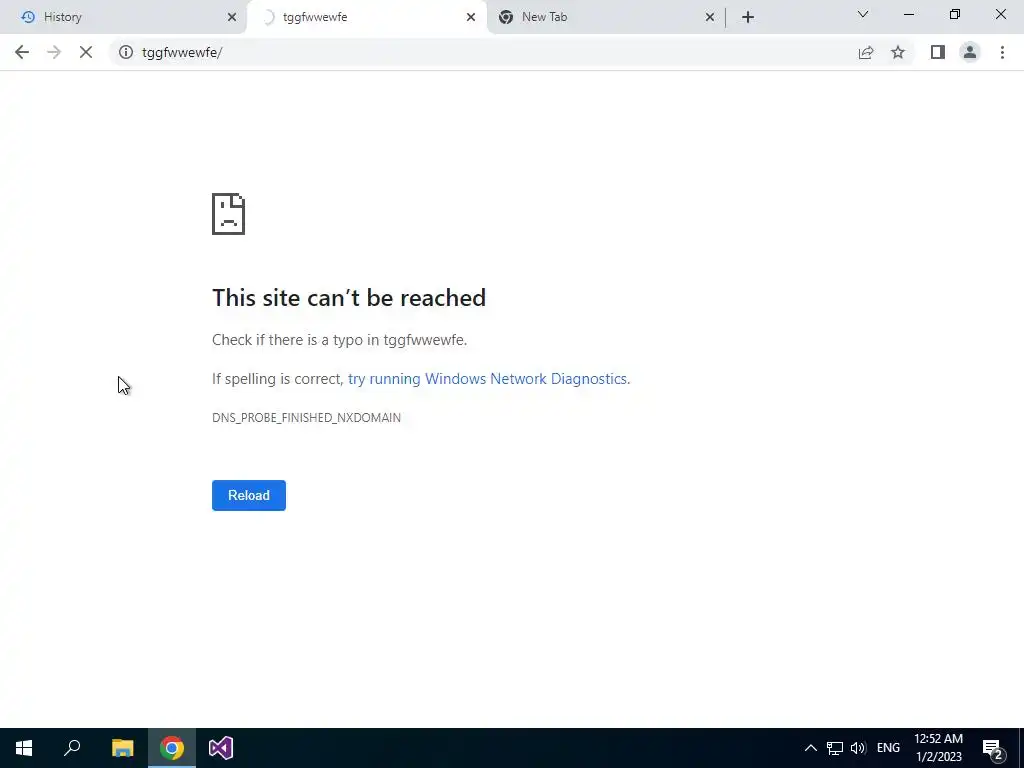1024x768 pixels.
Task: Stop loading the page
Action: (x=86, y=52)
